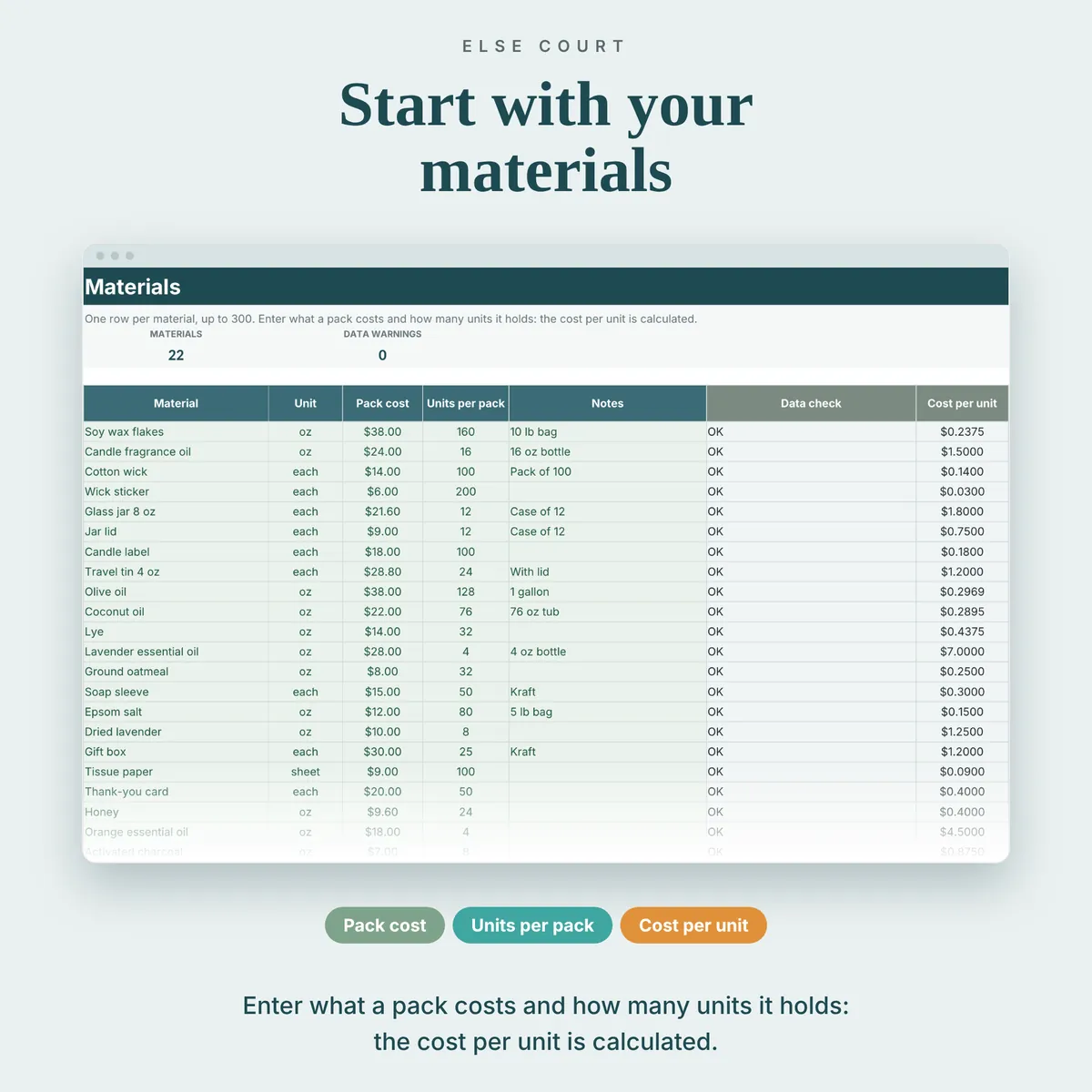The image size is (1092, 1092).
Task: Select the Wick sticker cell
Action: tap(176, 491)
